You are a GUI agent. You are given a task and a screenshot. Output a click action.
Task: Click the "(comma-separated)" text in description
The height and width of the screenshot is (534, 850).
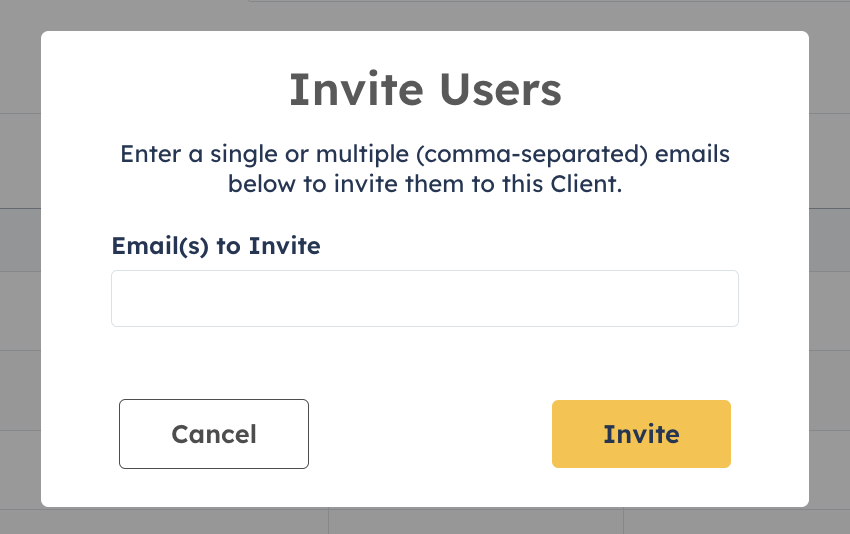tap(532, 154)
